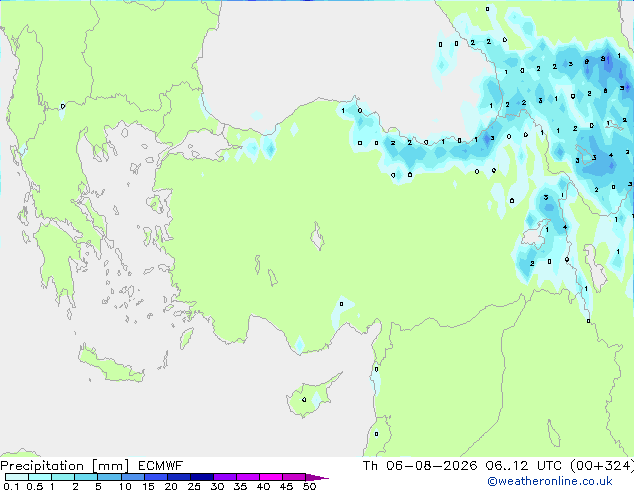Click the Peloponnese peninsula in southern Greece
The width and height of the screenshot is (634, 490).
[x=57, y=261]
